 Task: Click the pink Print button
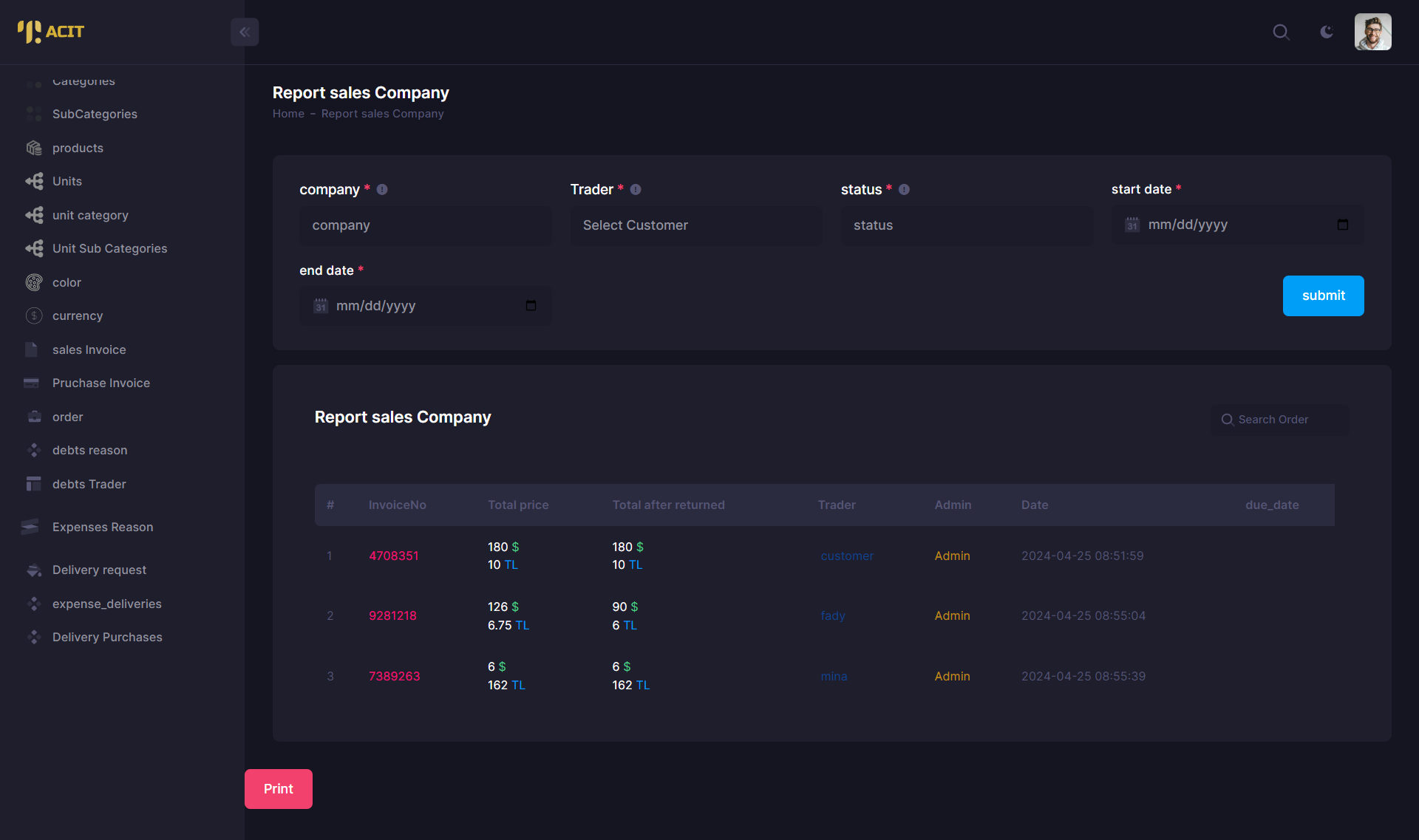[x=279, y=789]
